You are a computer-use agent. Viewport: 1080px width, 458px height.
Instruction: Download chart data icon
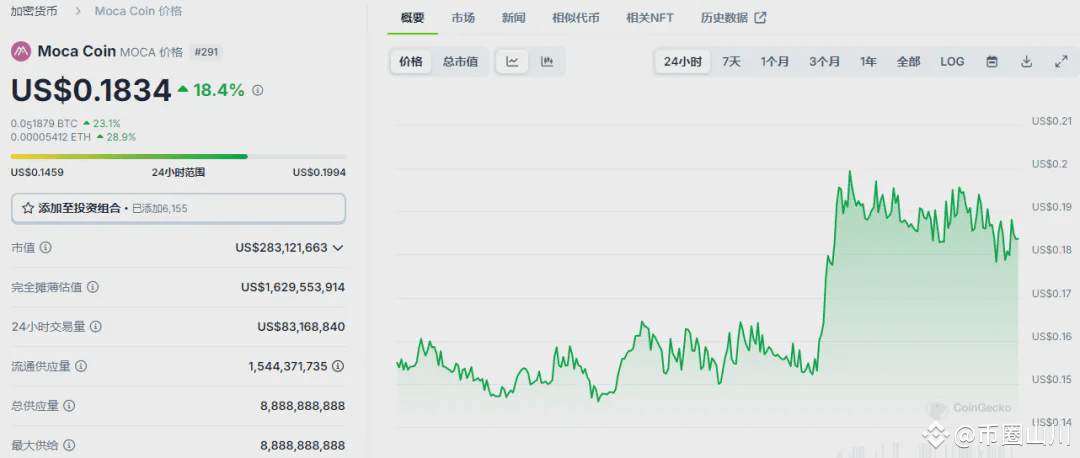click(1026, 62)
